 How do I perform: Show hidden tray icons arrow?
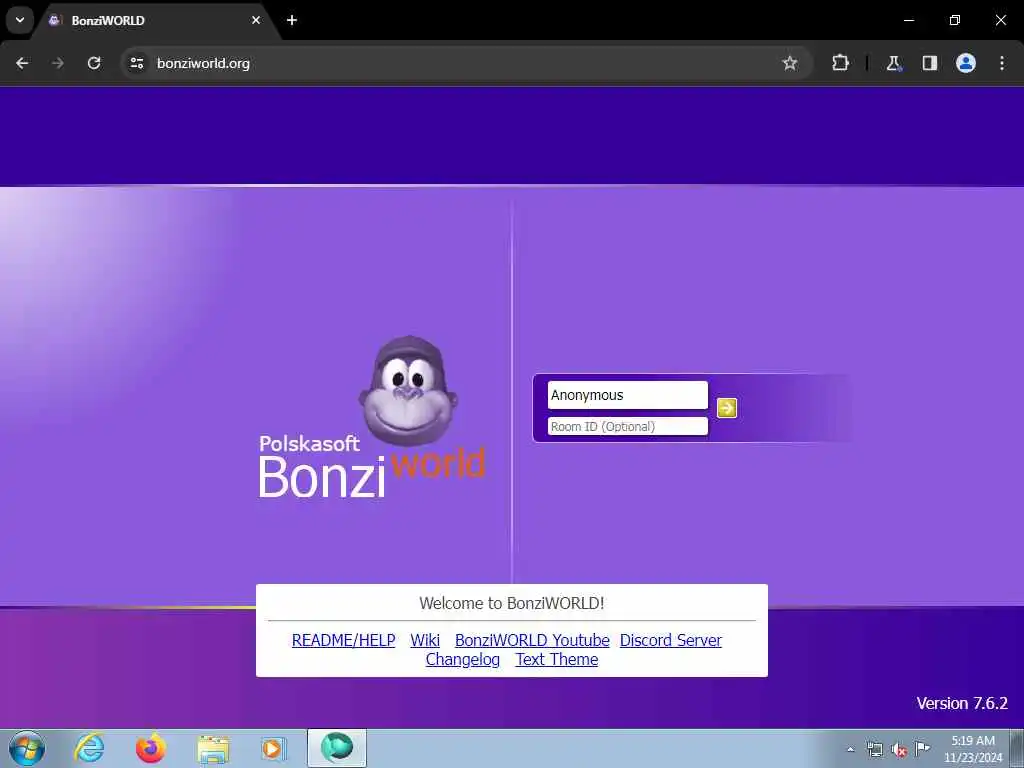850,749
